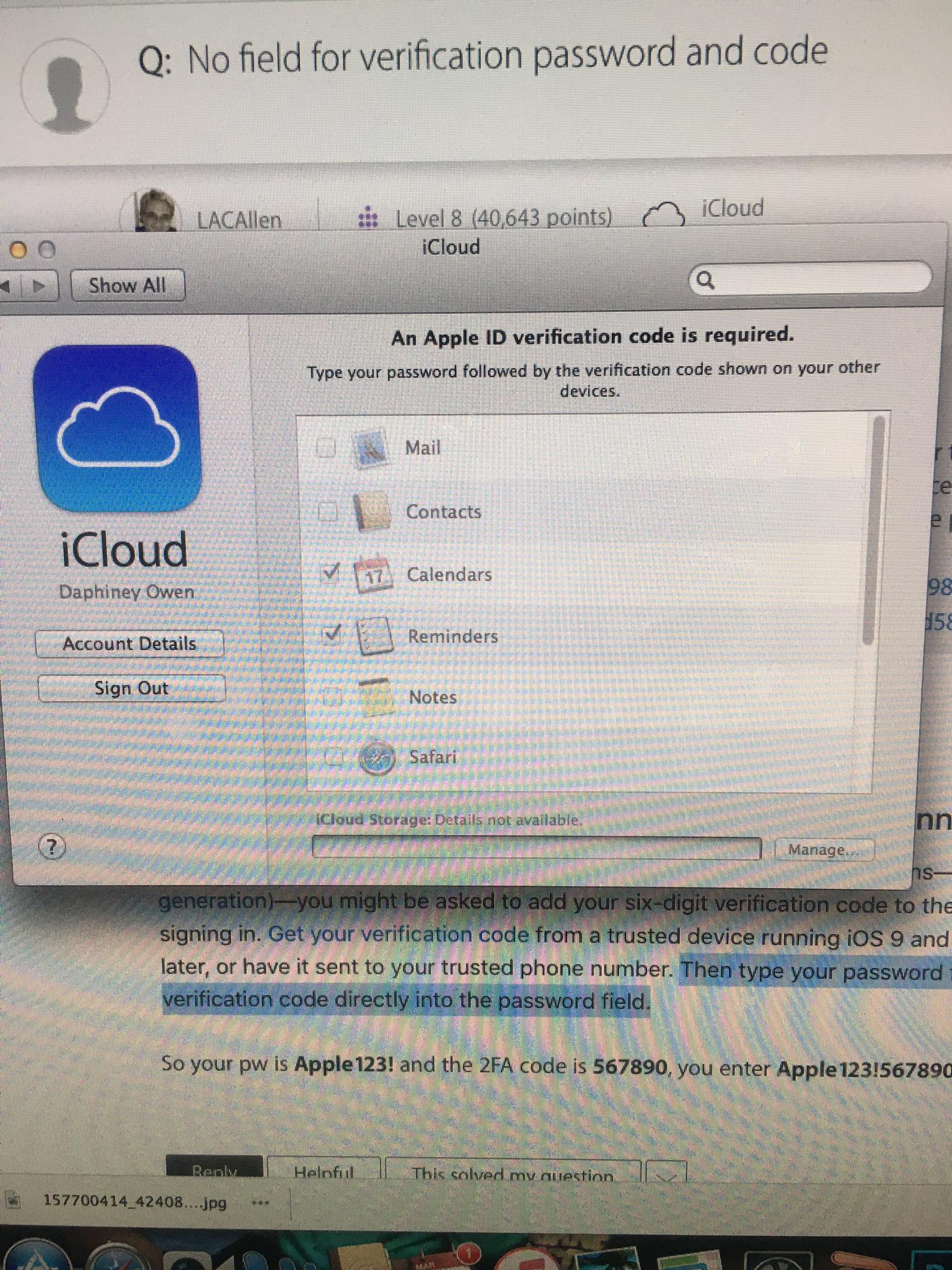Click the iCloud Storage: Details not available text
This screenshot has height=1270, width=952.
tap(449, 820)
